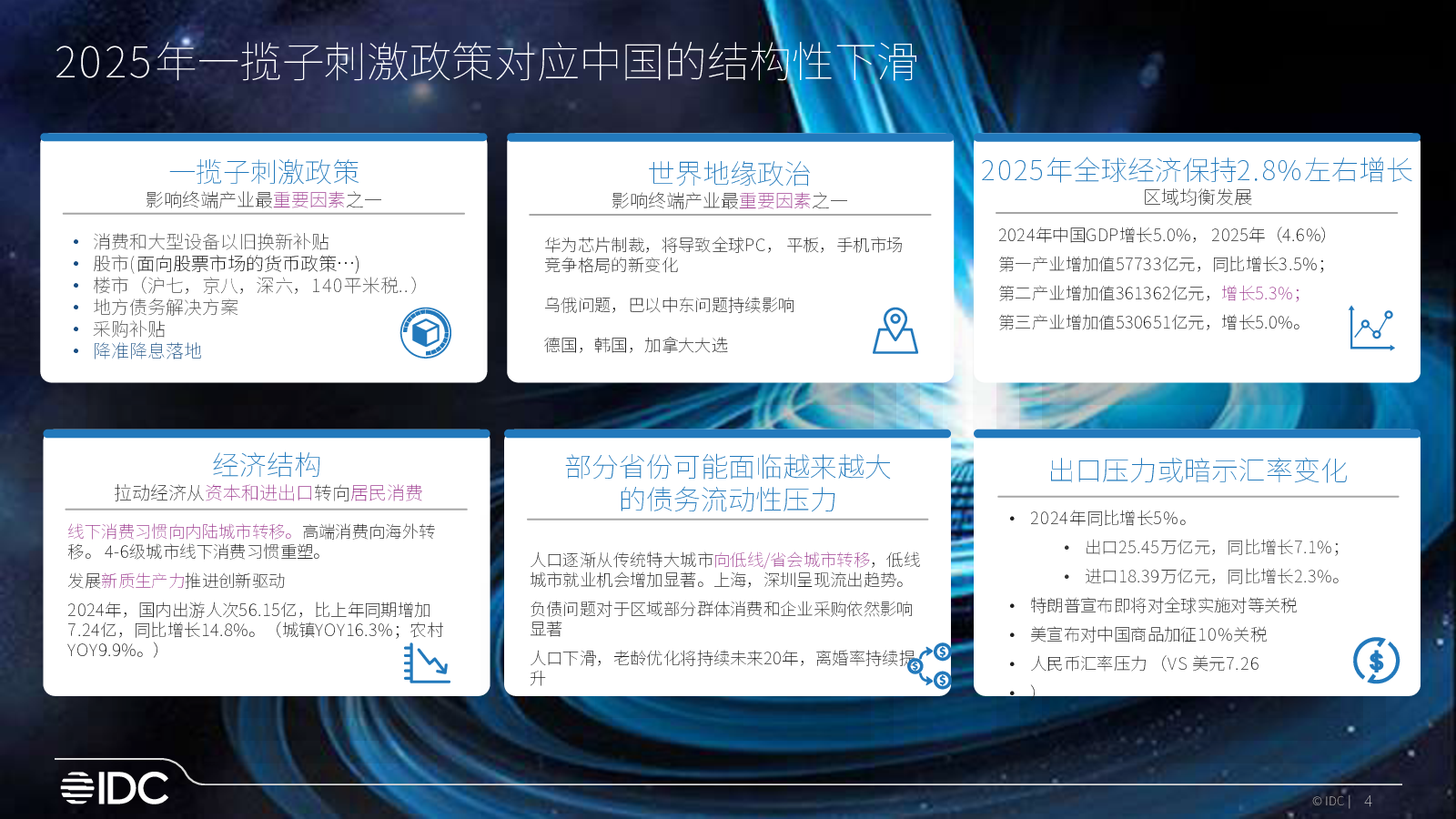Select the heading 出口压力或暗示汇率变化

pos(1198,470)
